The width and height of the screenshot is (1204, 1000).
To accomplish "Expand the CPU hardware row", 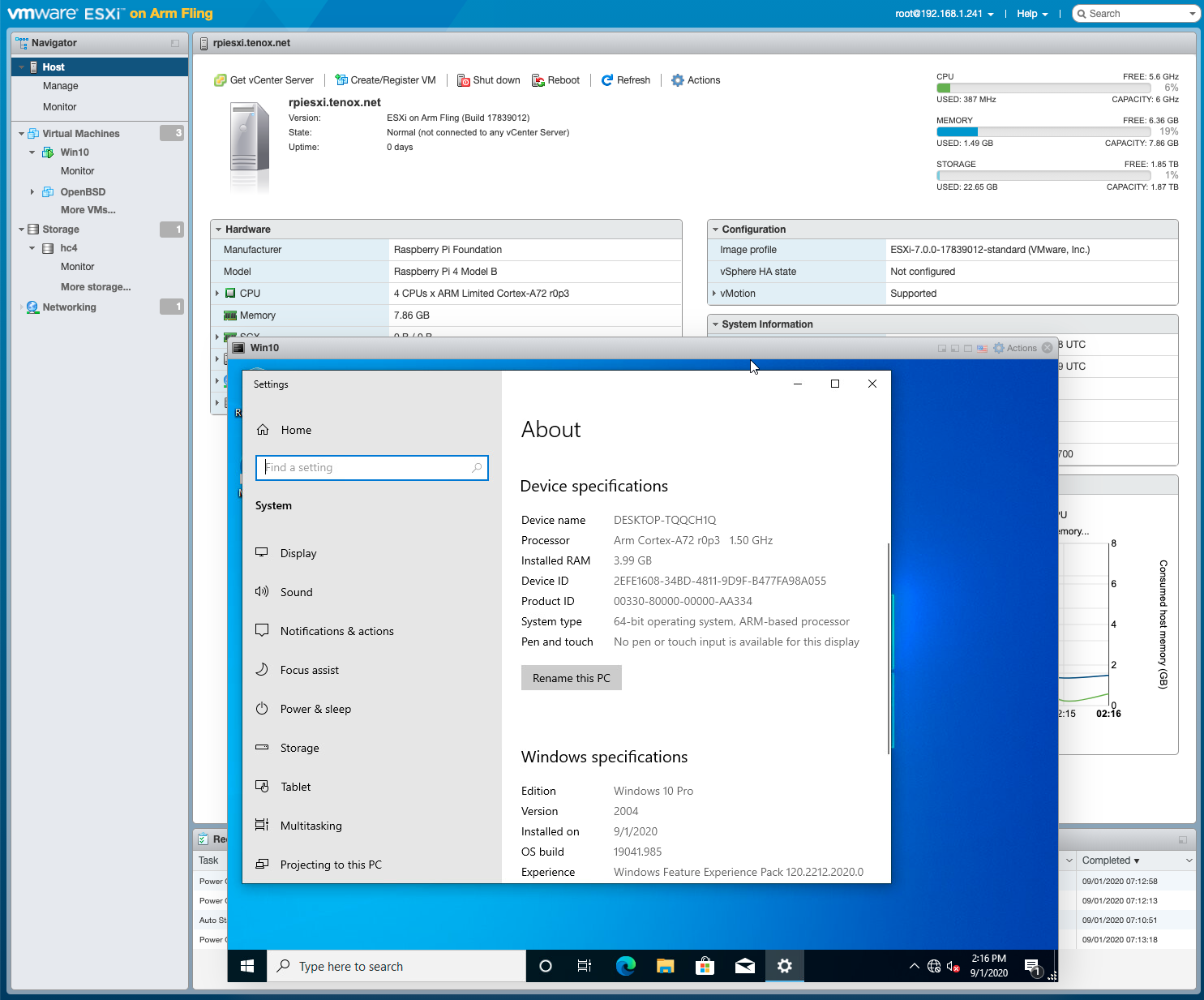I will coord(217,294).
